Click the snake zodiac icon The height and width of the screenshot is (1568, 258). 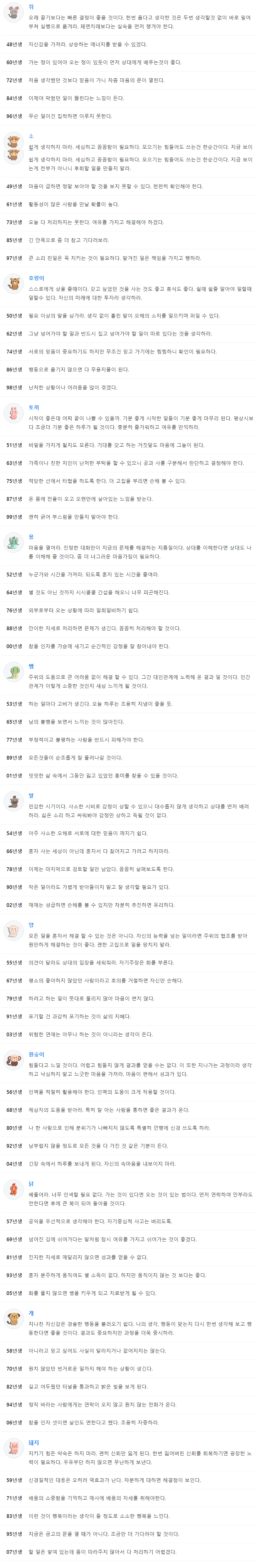pos(14,673)
